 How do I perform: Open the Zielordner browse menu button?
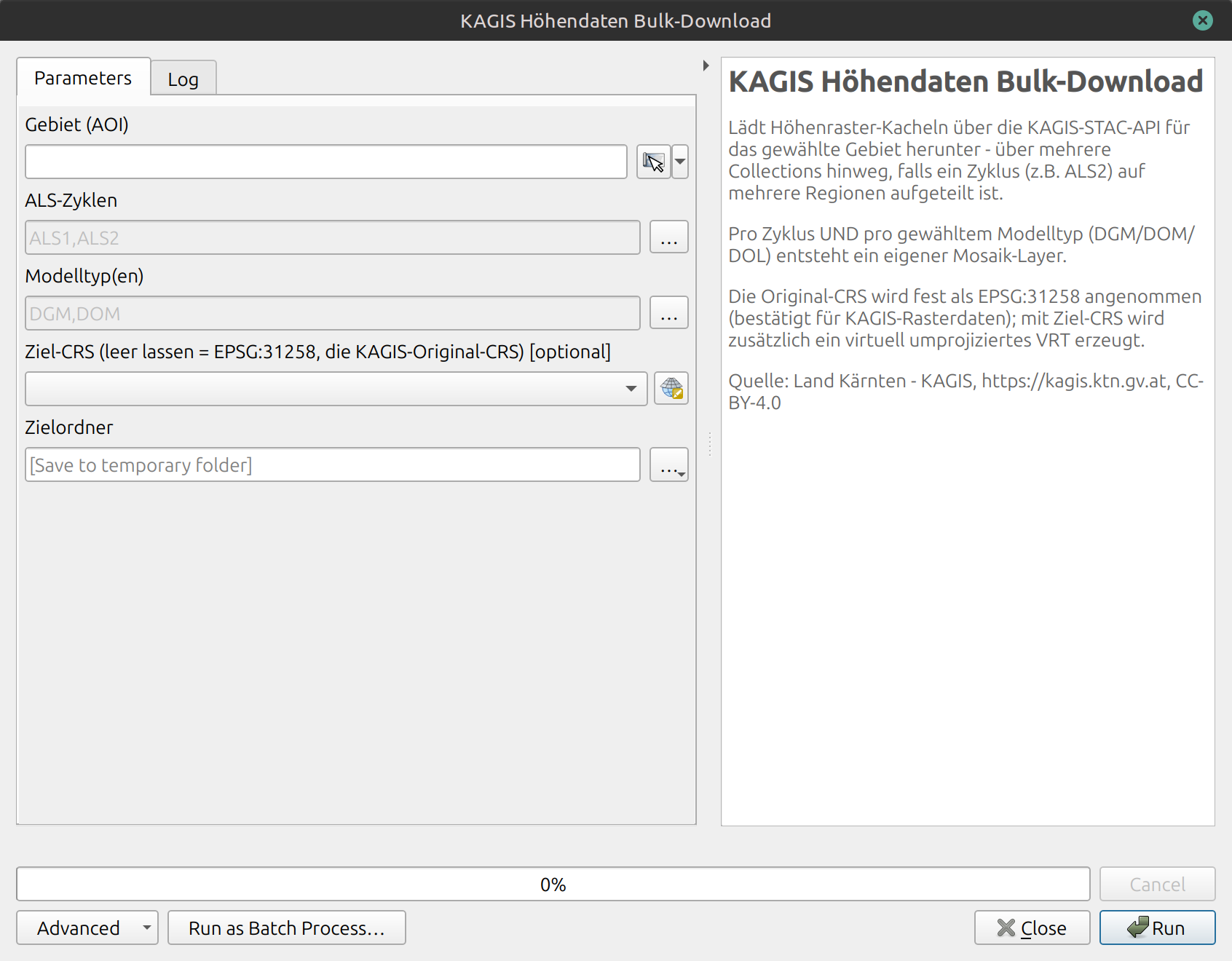tap(669, 464)
